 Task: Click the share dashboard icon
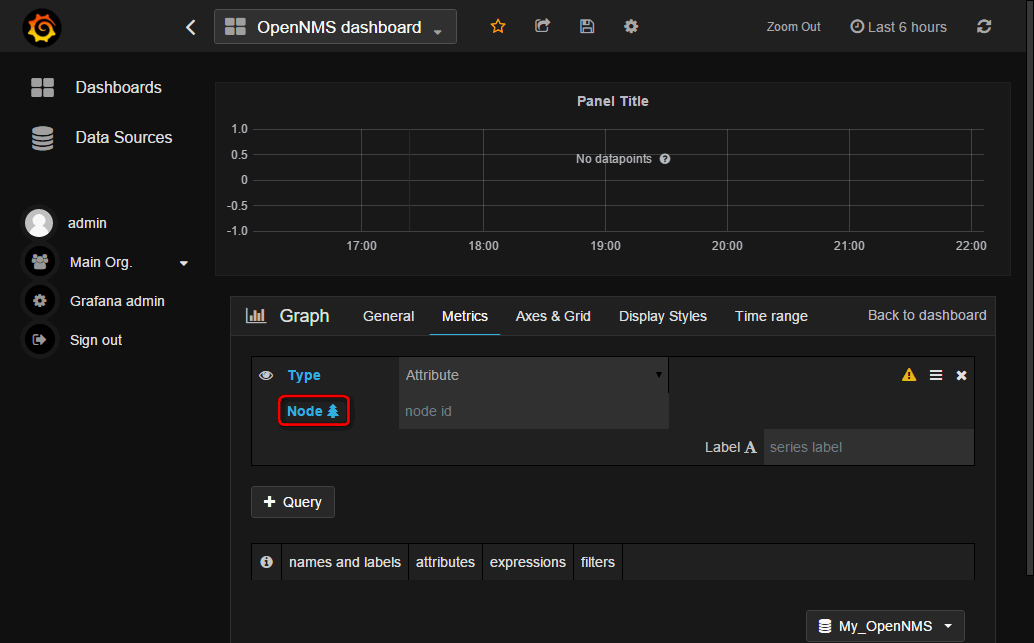tap(542, 26)
